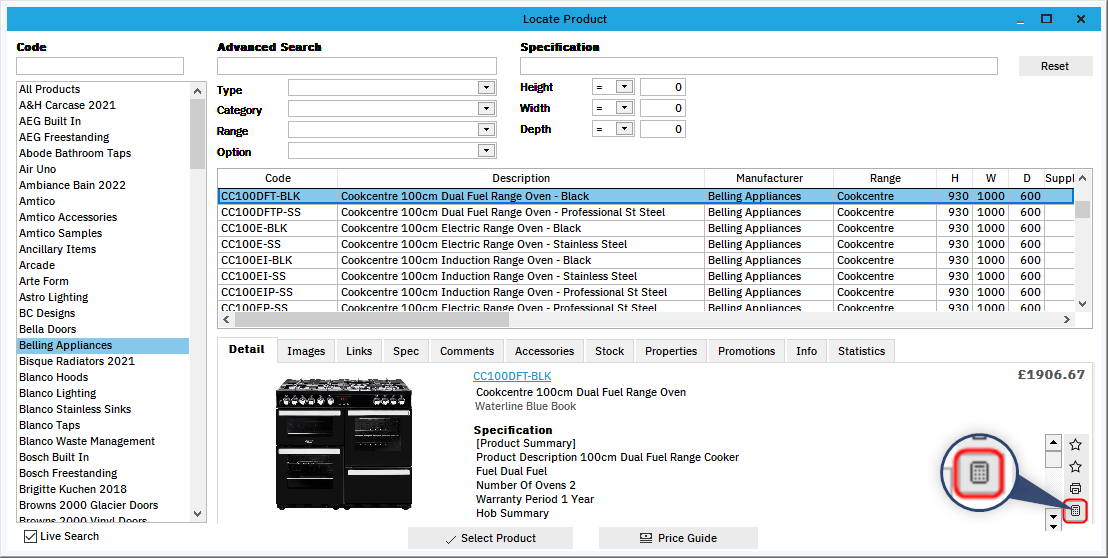Screen dimensions: 1108x558
Task: Switch to the Links tab
Action: [x=359, y=351]
